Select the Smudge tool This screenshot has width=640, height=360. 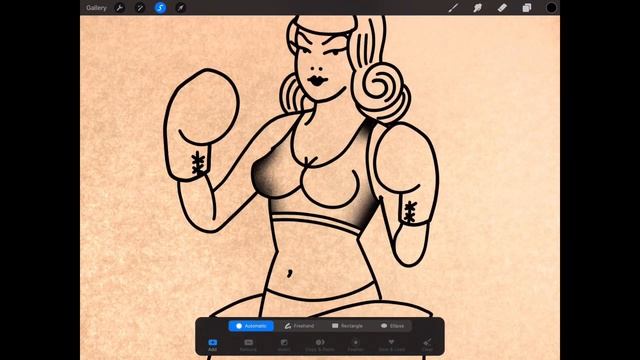pos(478,8)
